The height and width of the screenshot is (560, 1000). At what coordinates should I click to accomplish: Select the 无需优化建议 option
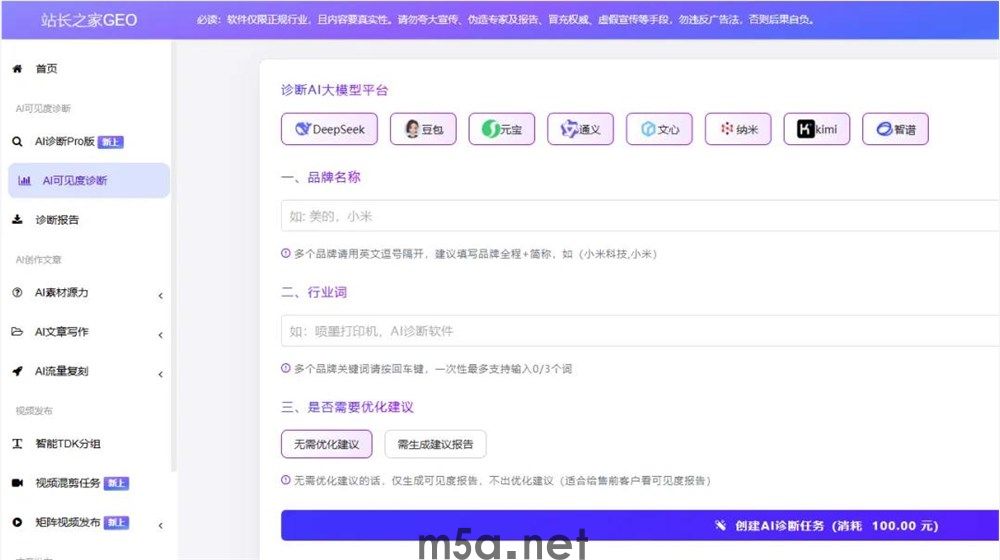[x=327, y=444]
